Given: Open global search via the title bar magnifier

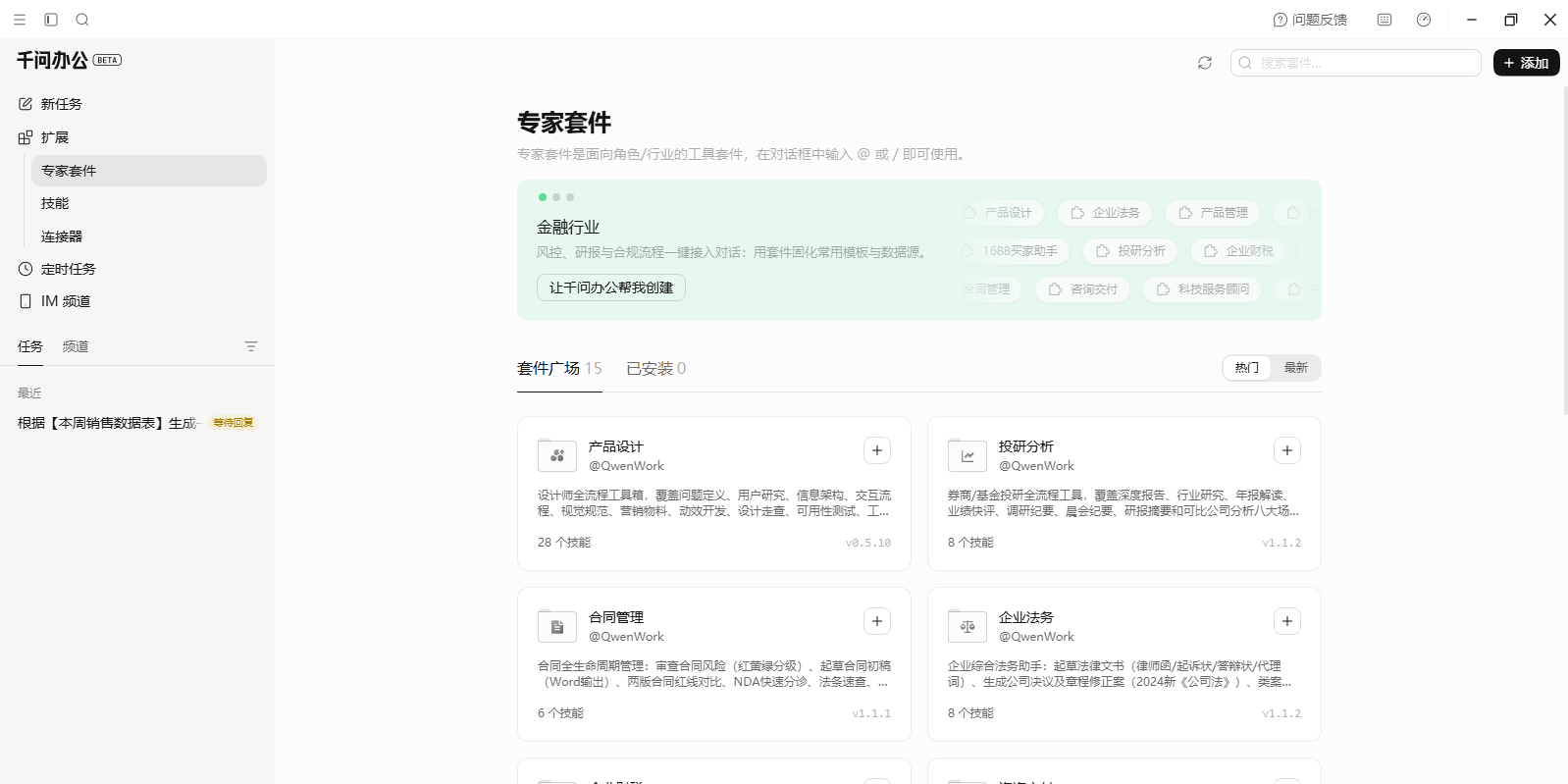Looking at the screenshot, I should tap(82, 20).
